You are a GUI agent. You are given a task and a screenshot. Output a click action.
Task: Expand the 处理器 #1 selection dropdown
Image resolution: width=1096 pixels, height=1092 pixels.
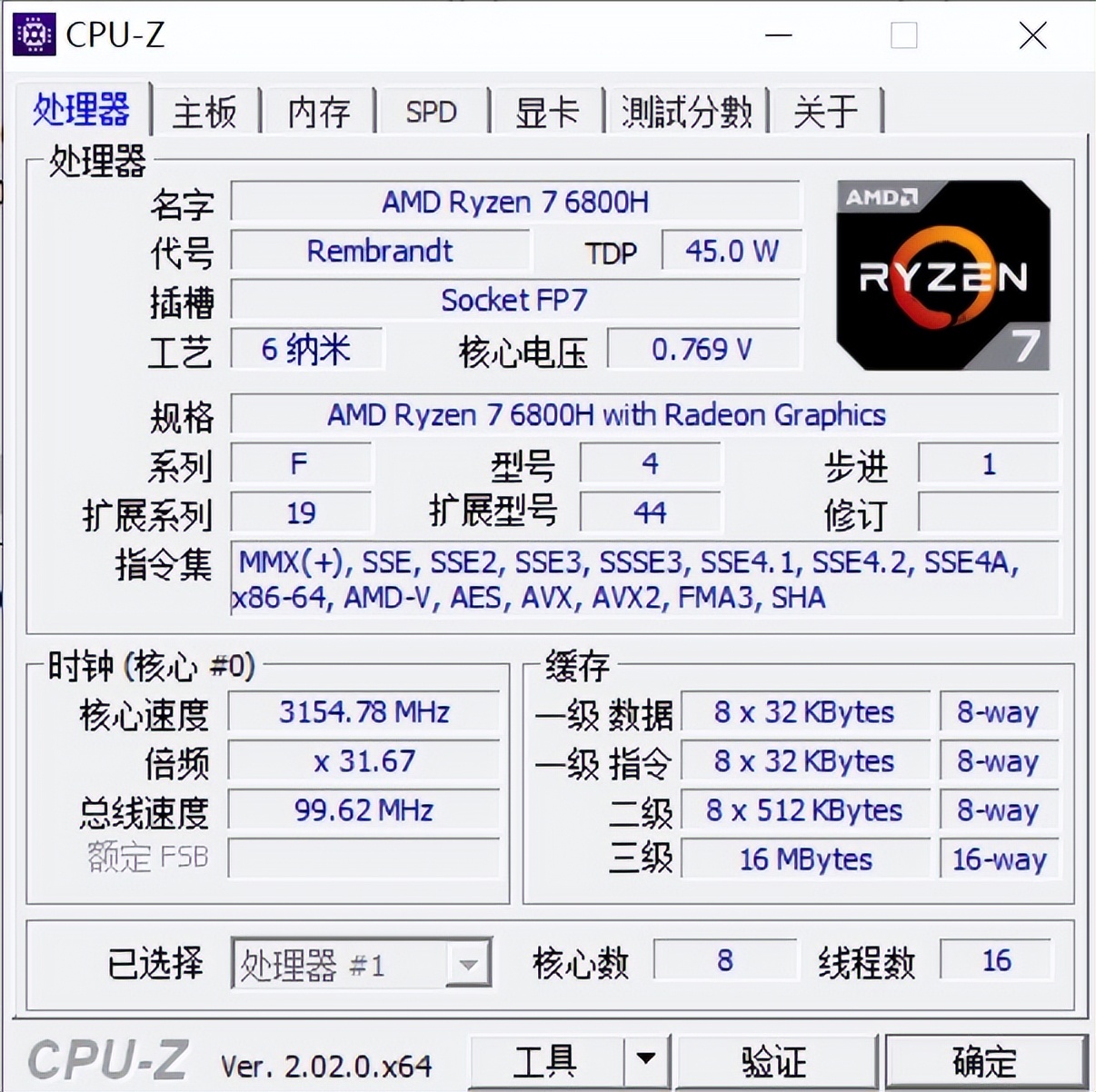coord(469,963)
